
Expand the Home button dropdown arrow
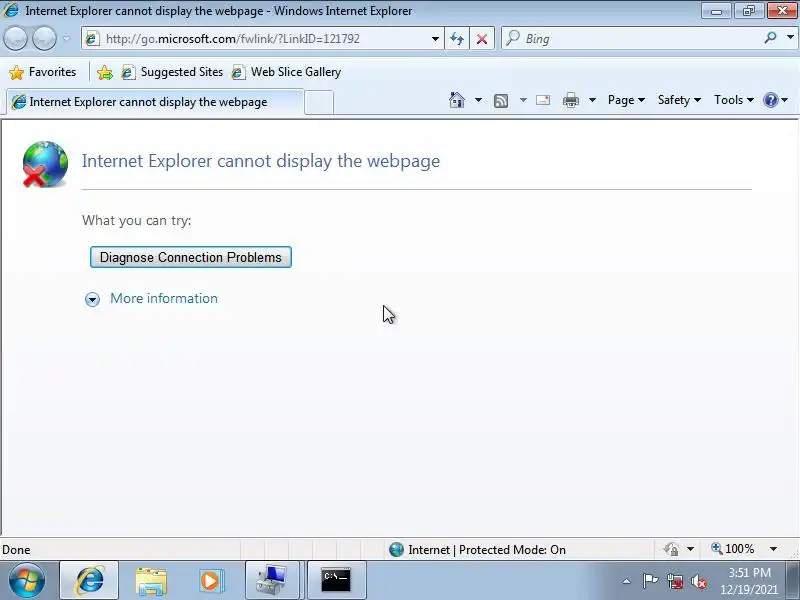tap(478, 100)
